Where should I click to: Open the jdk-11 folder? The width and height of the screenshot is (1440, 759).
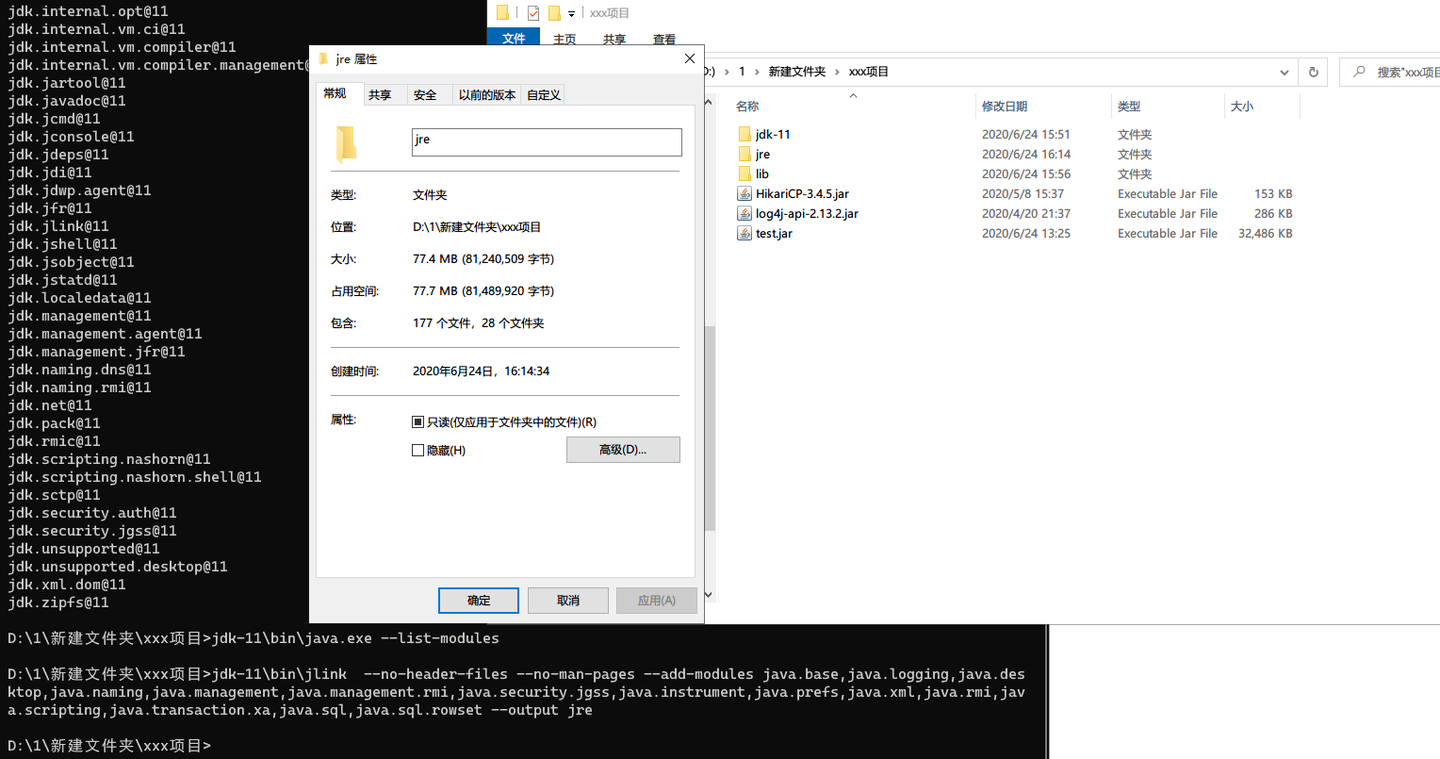pyautogui.click(x=775, y=134)
